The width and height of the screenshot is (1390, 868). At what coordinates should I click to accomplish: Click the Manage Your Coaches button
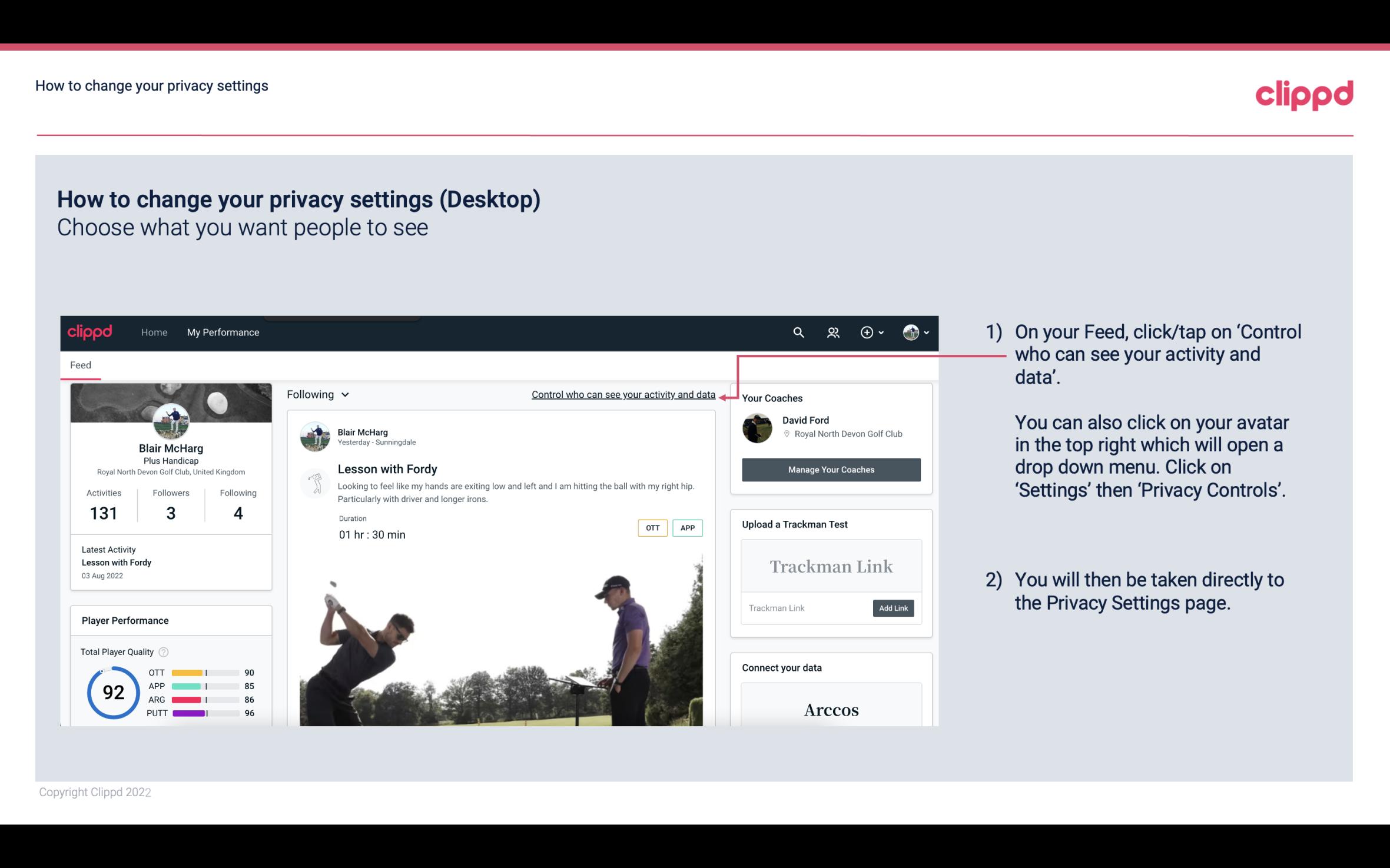(831, 470)
